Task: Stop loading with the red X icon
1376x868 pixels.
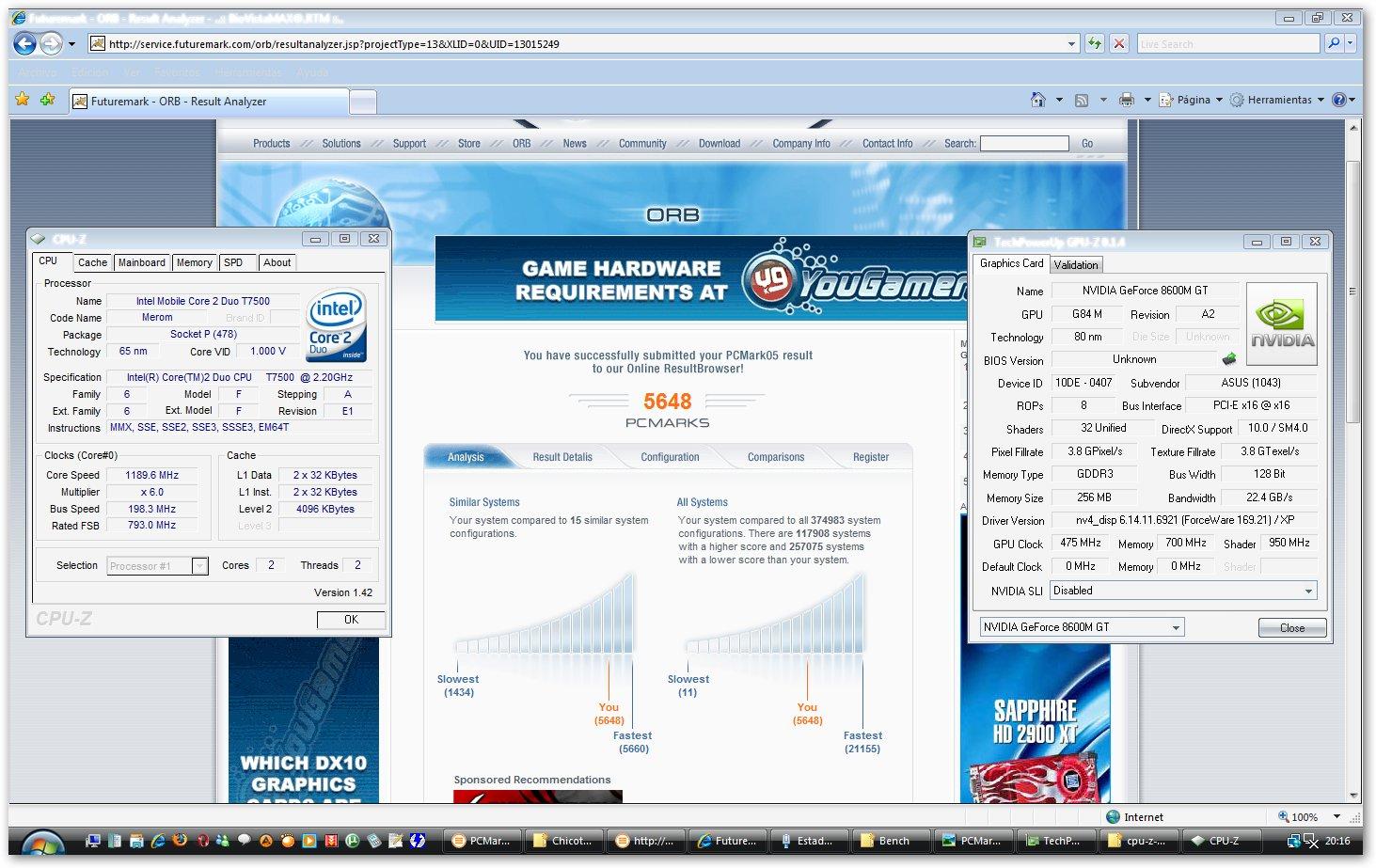Action: (1118, 43)
